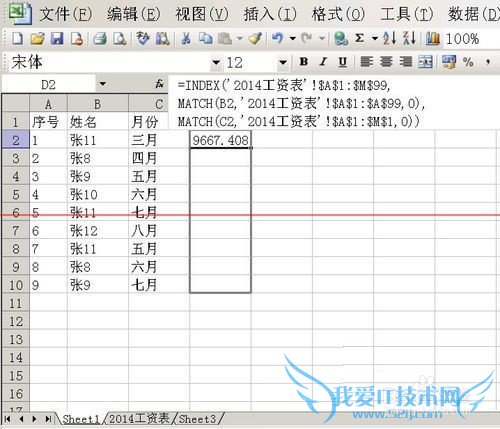Open the AutoSum functions dropdown arrow
This screenshot has height=429, width=500.
pos(375,39)
